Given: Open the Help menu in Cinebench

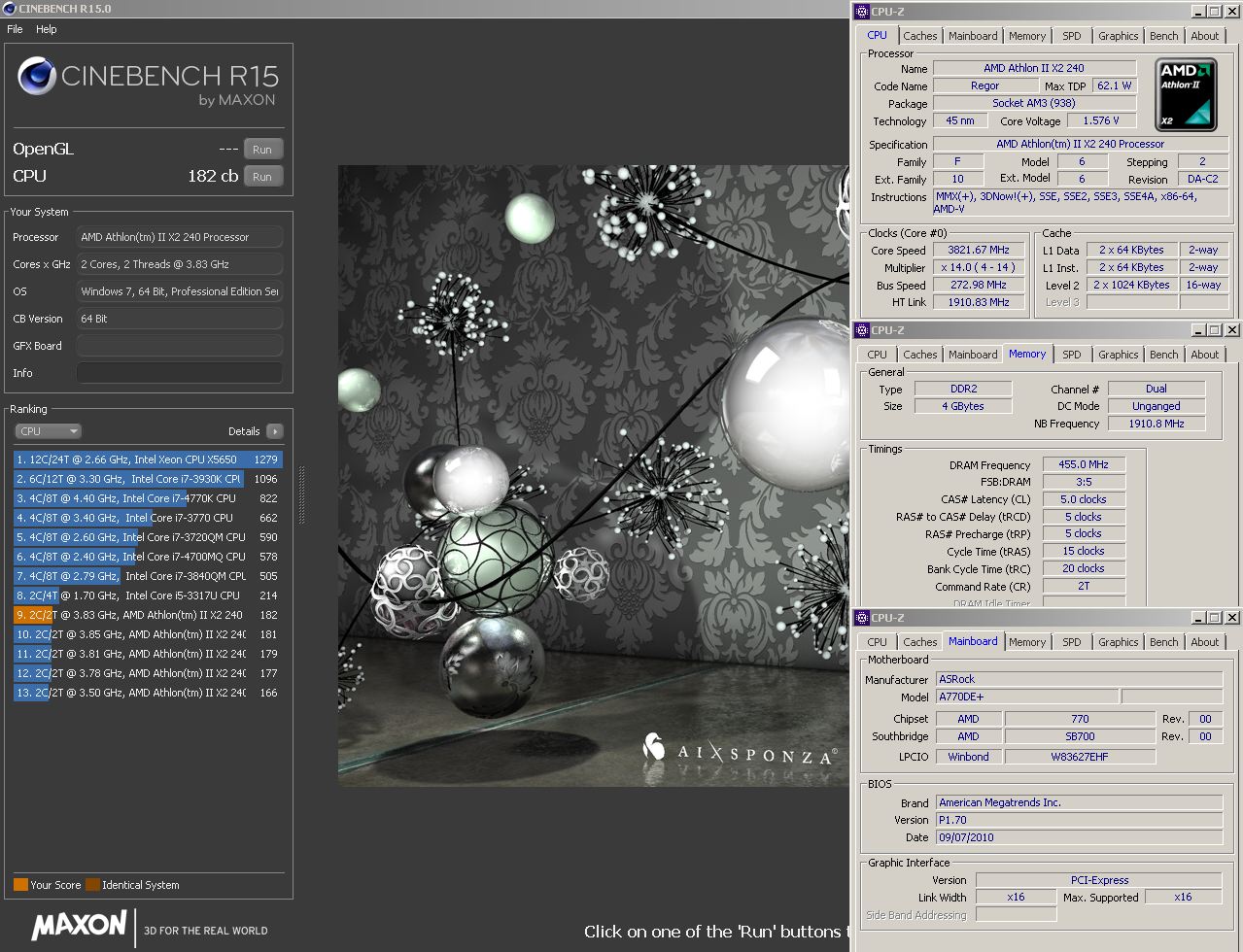Looking at the screenshot, I should [x=47, y=29].
